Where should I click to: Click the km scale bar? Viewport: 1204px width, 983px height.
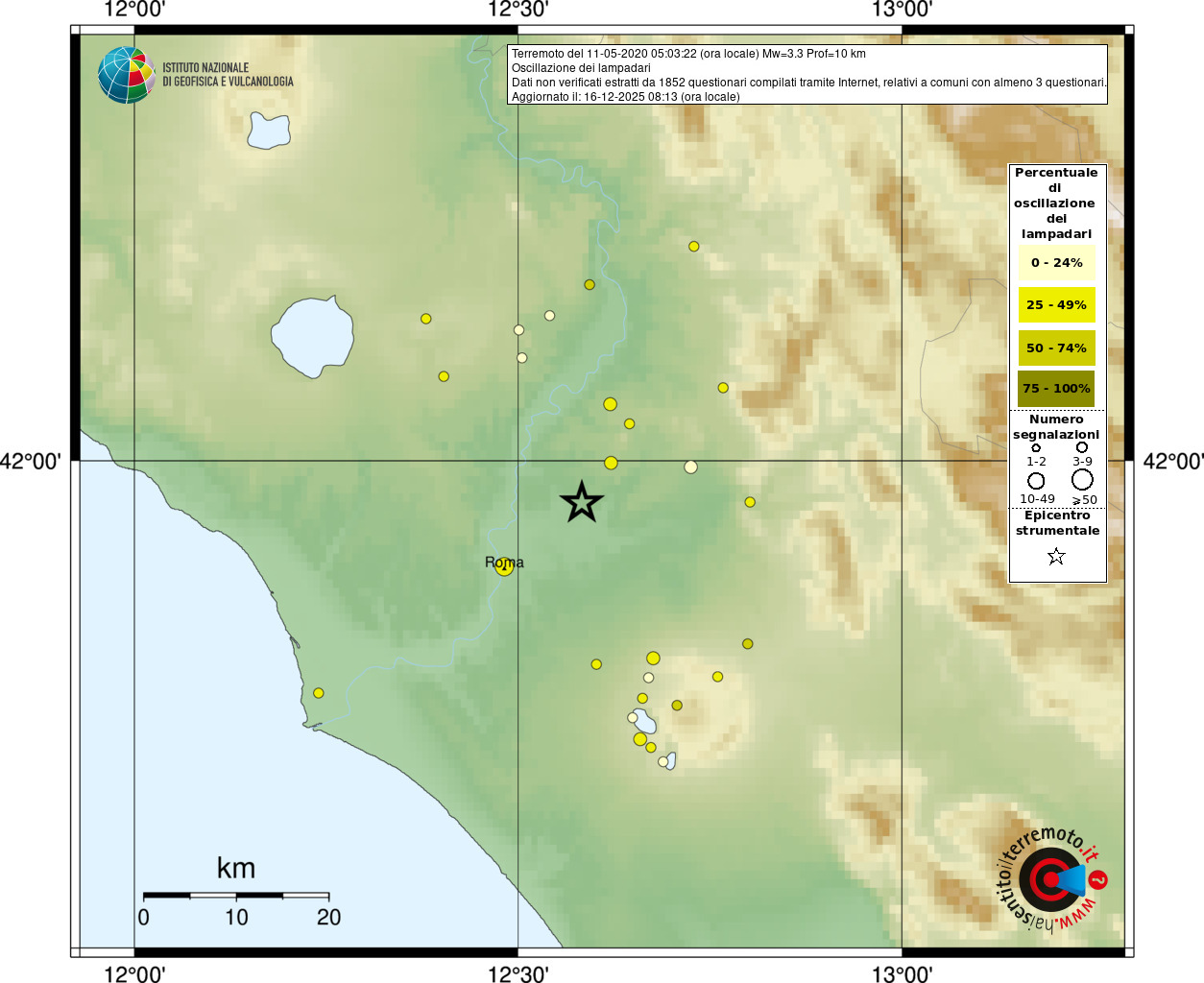(x=236, y=896)
